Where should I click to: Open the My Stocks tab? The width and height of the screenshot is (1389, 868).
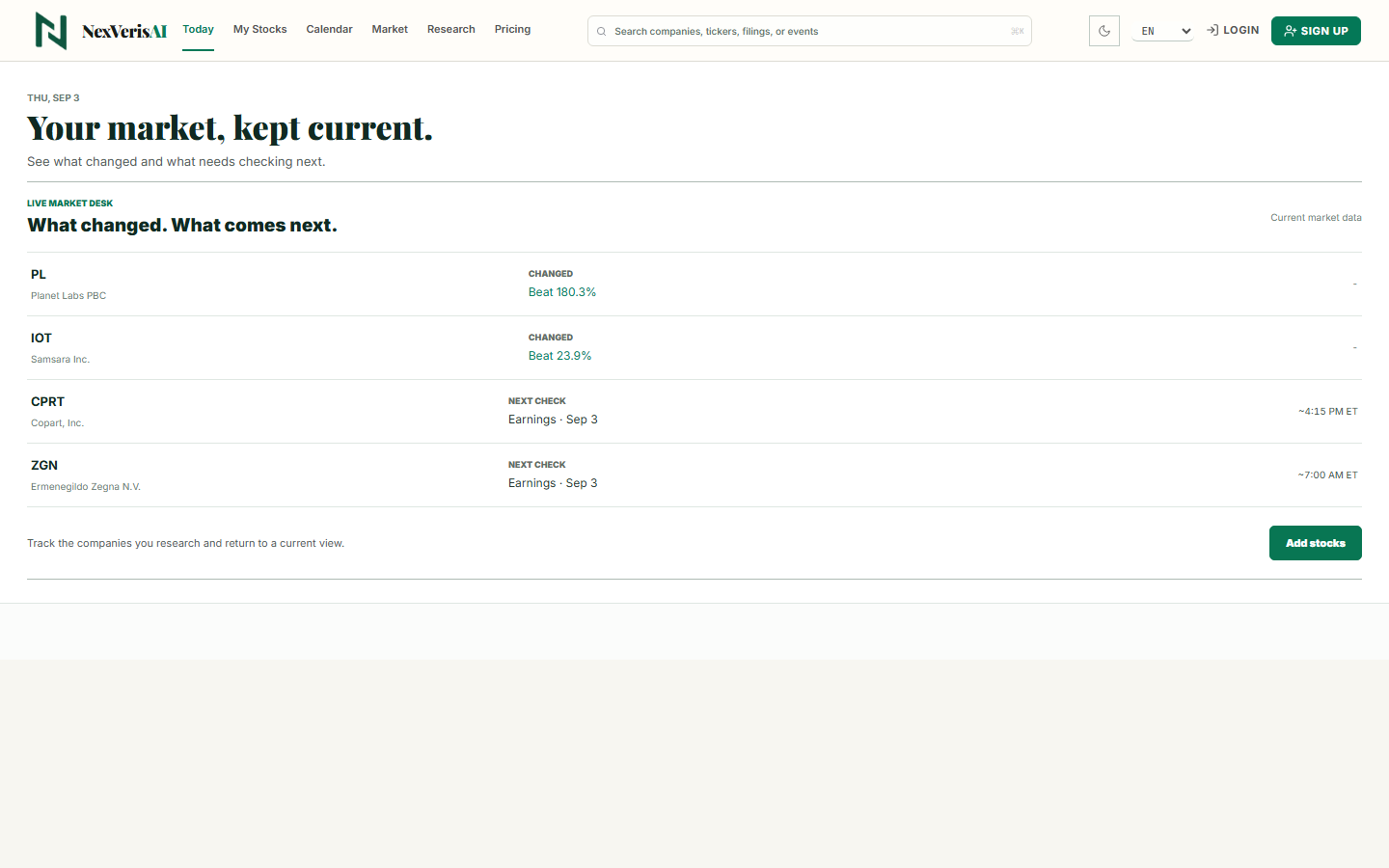(x=260, y=29)
